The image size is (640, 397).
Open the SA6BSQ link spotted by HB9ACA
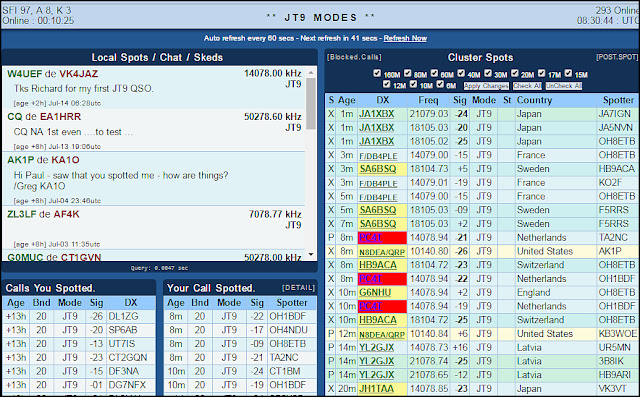(378, 169)
